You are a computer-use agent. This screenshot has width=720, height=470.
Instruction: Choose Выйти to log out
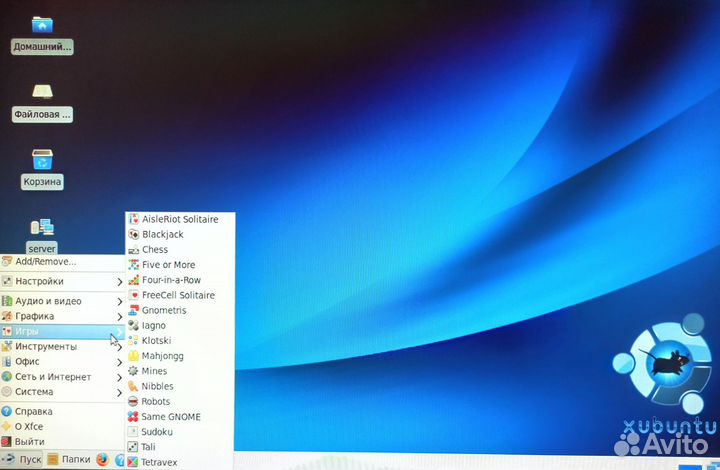[62, 442]
